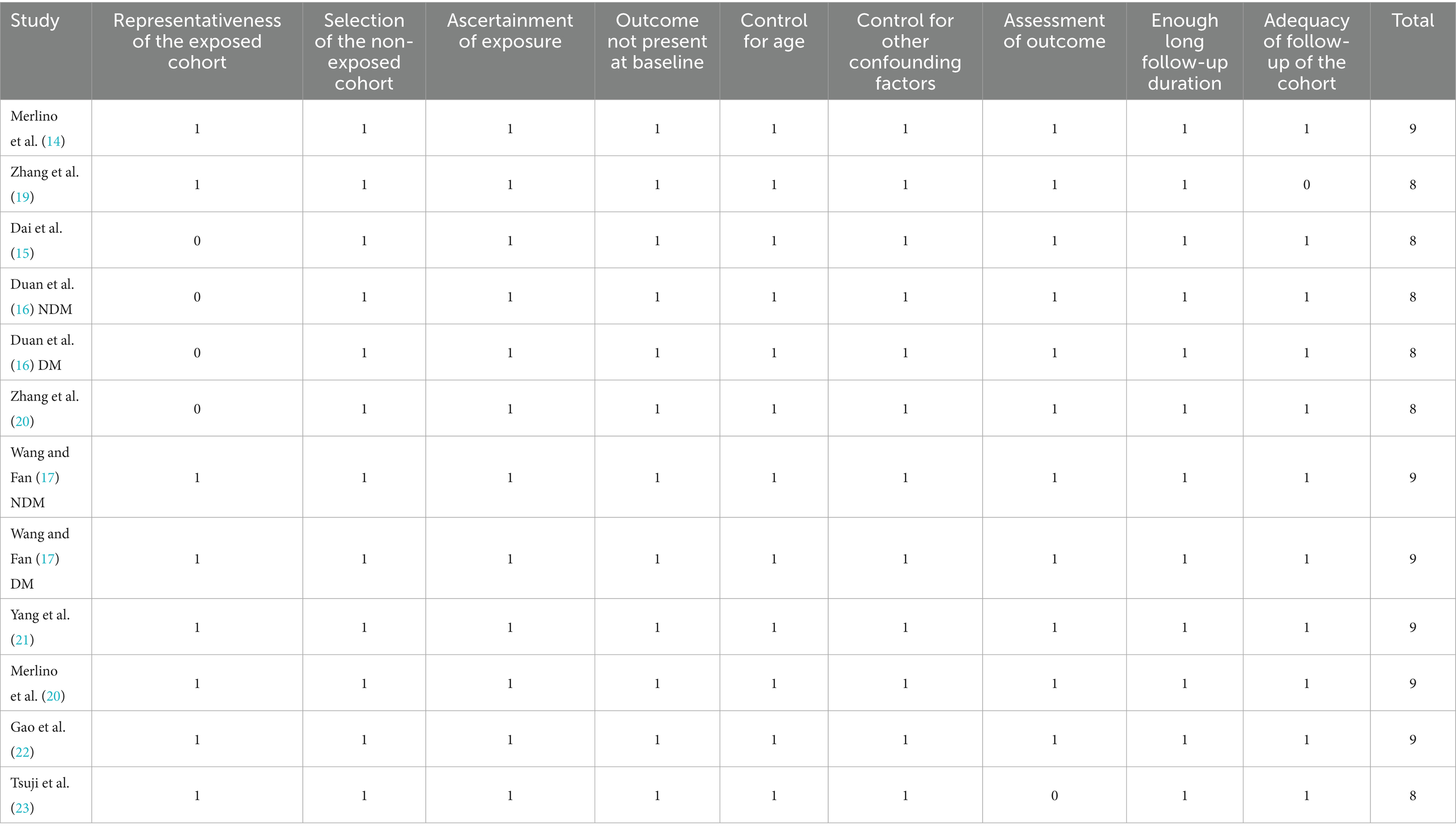The image size is (1456, 832).
Task: Click Zhang (19) zero under Adequacy of follow-up
Action: click(1306, 185)
